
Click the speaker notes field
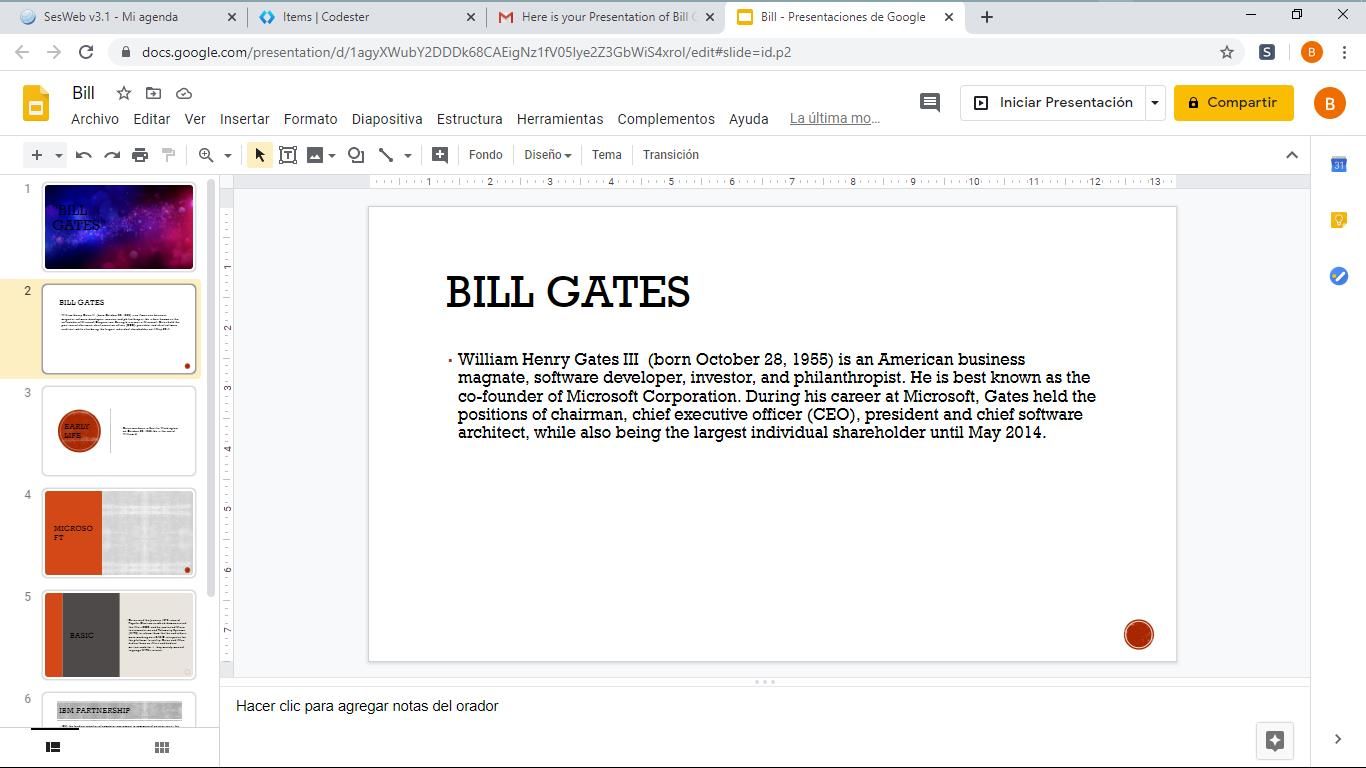click(765, 706)
